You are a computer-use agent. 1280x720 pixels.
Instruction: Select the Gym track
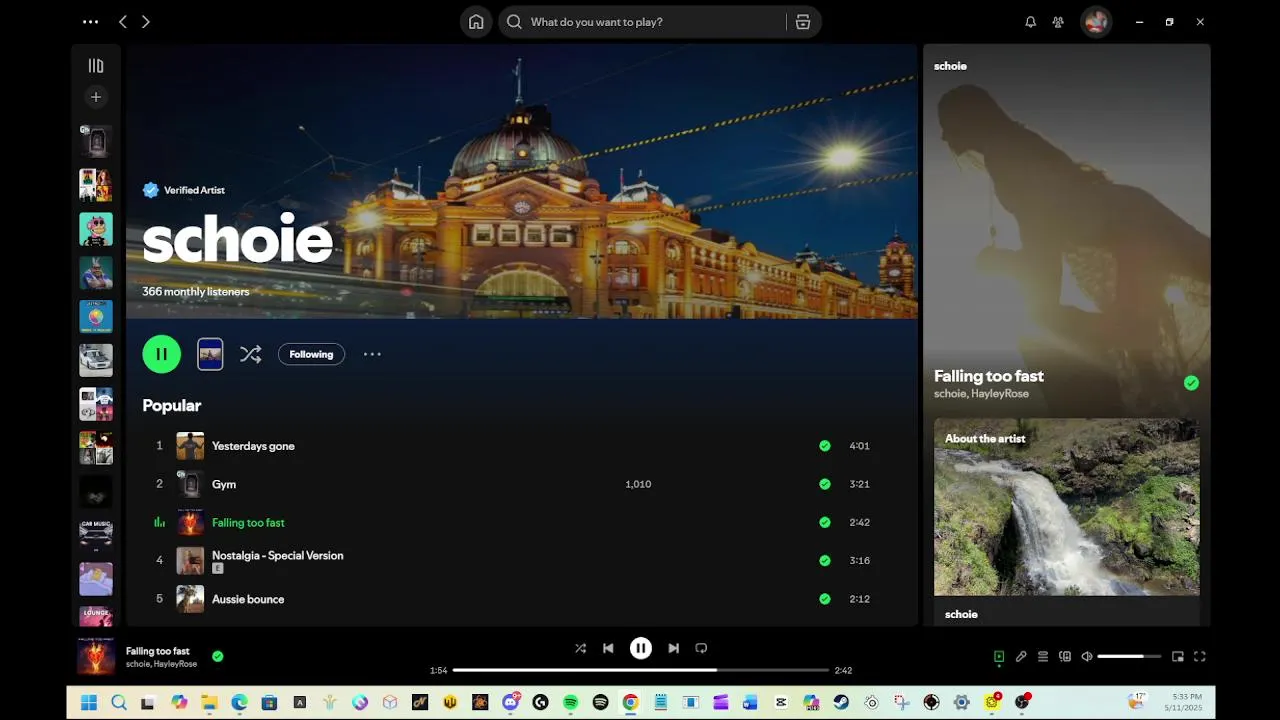[522, 484]
